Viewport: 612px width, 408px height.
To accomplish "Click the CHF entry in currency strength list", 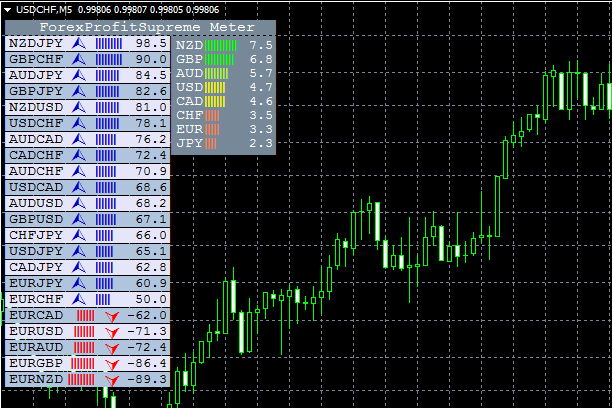I will click(x=188, y=116).
